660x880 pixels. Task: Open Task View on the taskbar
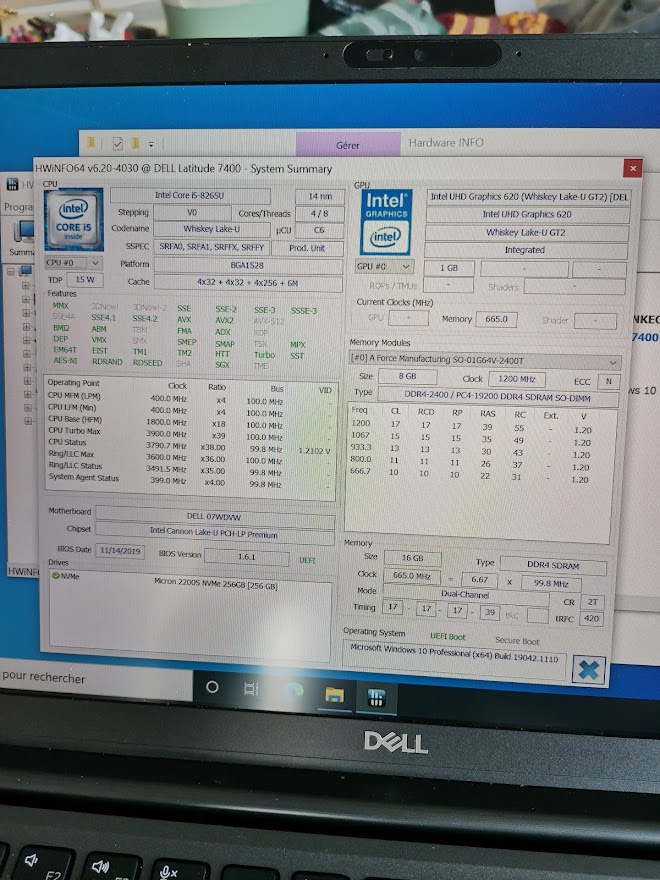click(x=251, y=688)
